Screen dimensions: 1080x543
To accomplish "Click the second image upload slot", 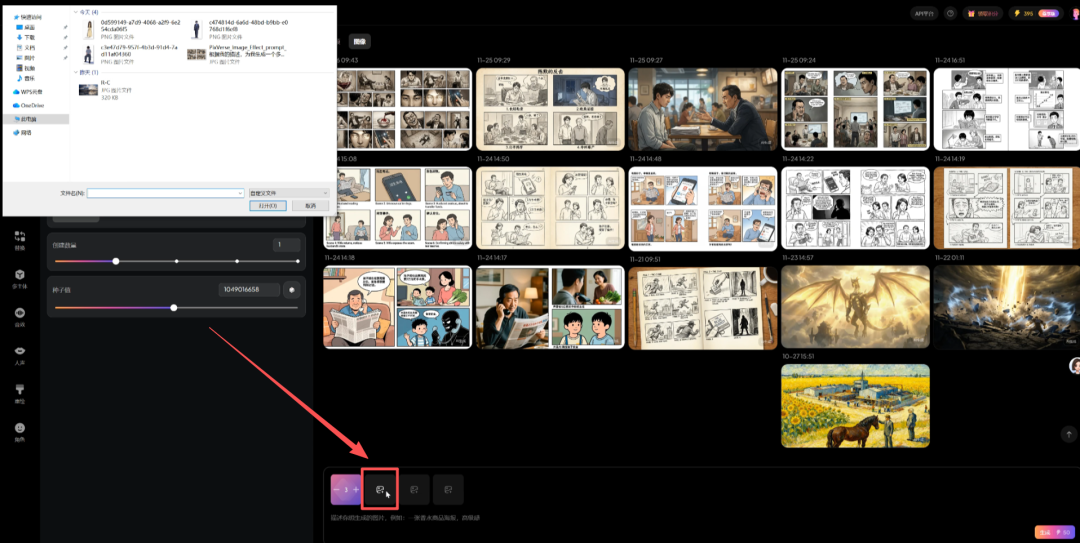I will click(414, 489).
